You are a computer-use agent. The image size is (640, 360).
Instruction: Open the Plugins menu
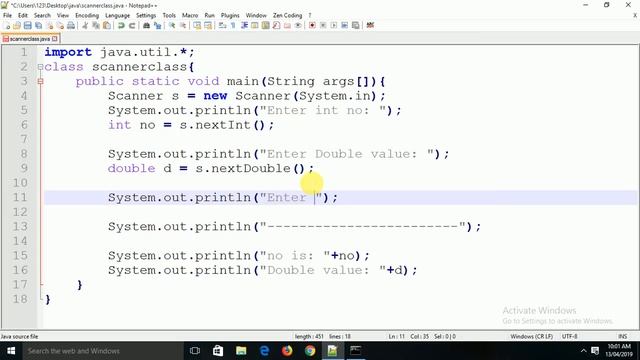(x=230, y=16)
